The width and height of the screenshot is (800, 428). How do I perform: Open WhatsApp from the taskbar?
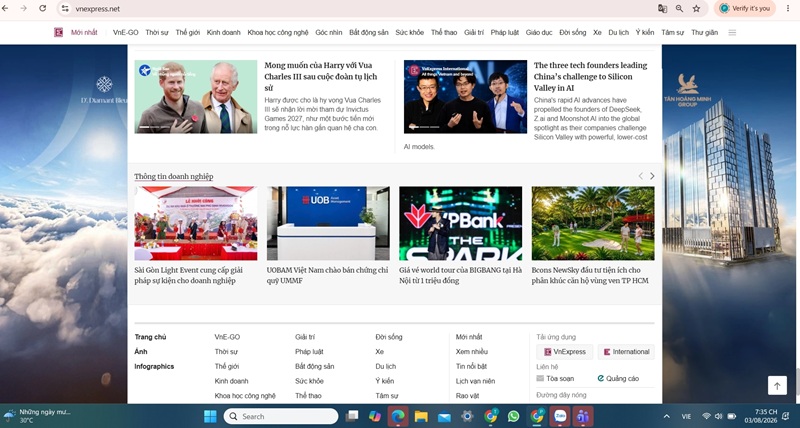(x=513, y=416)
